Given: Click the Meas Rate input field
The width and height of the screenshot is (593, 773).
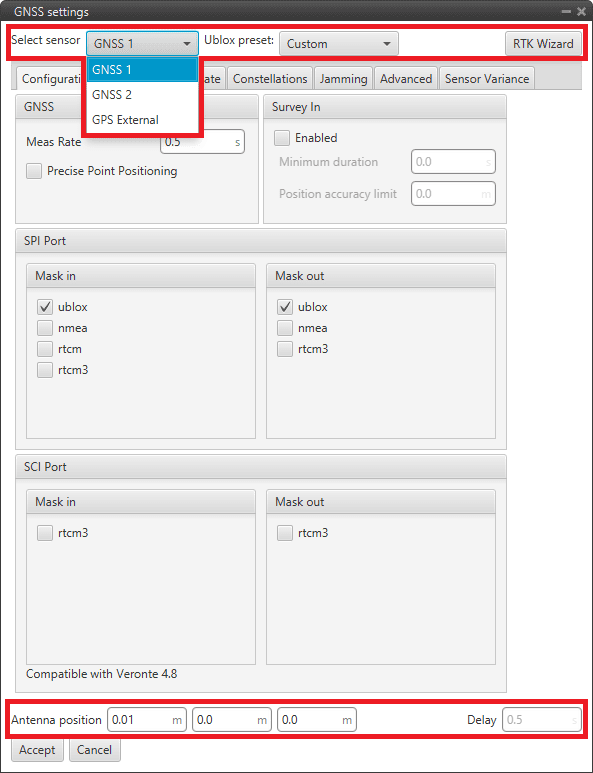Looking at the screenshot, I should tap(202, 142).
